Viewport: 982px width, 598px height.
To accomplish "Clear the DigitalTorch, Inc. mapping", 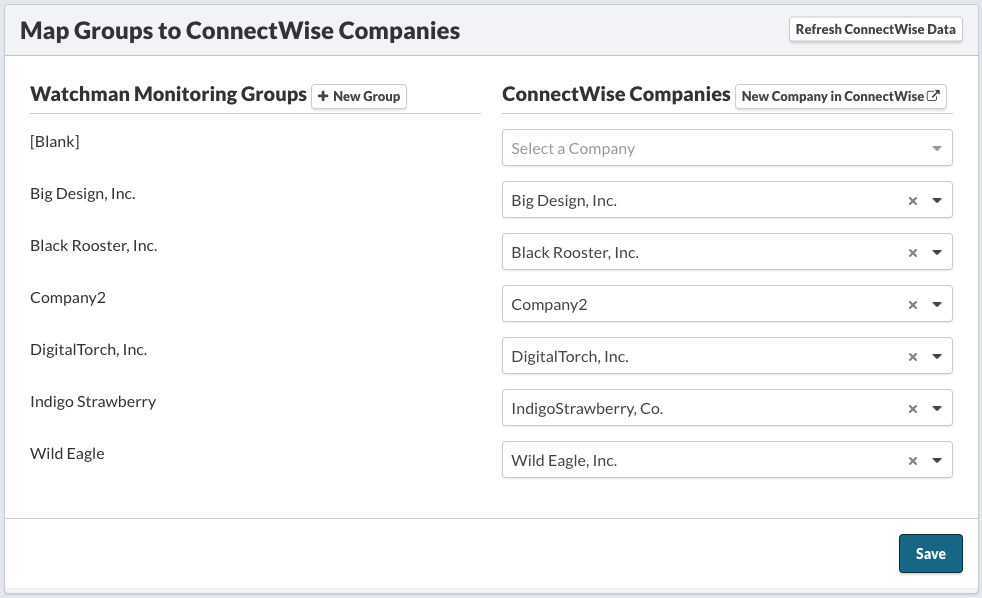I will [912, 356].
